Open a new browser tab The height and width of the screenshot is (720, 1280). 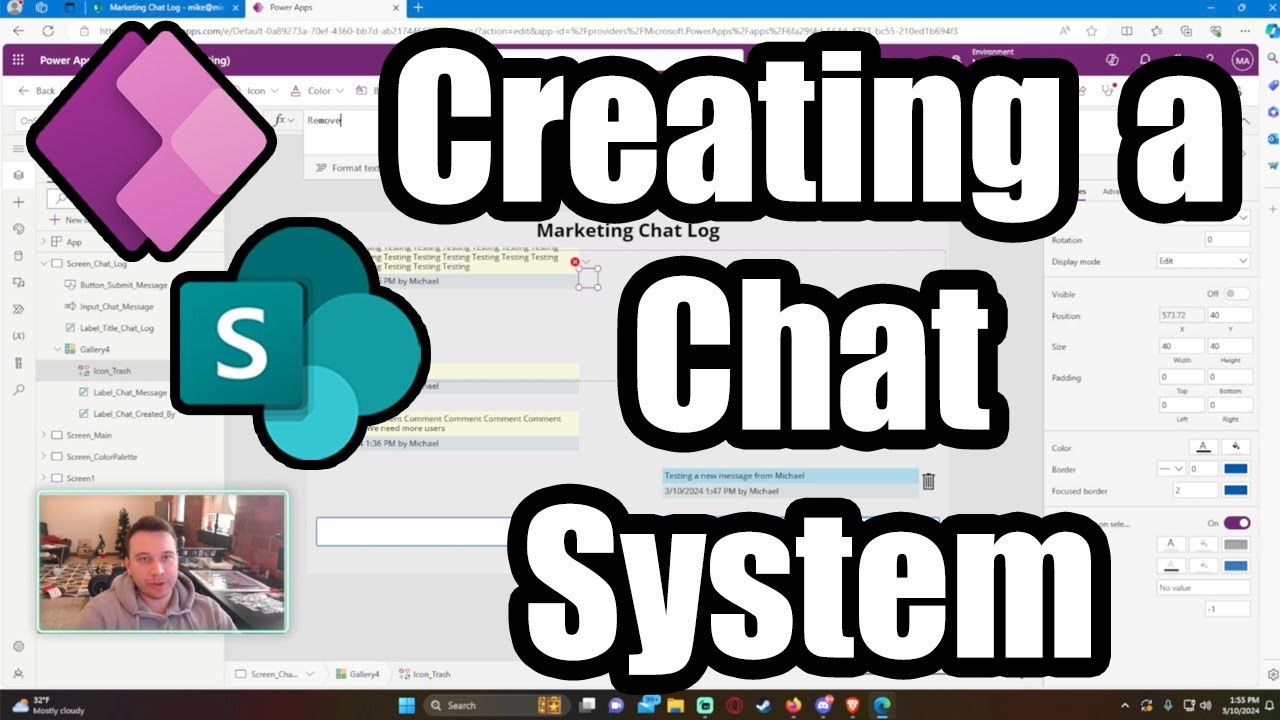418,7
